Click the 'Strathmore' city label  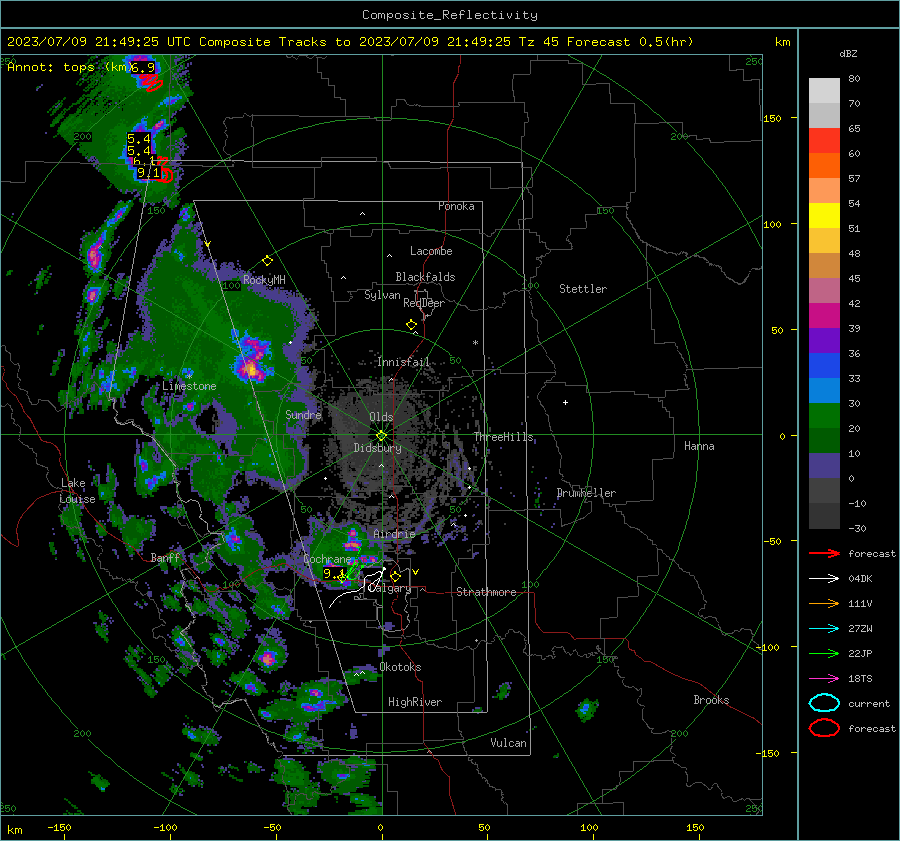pyautogui.click(x=486, y=592)
